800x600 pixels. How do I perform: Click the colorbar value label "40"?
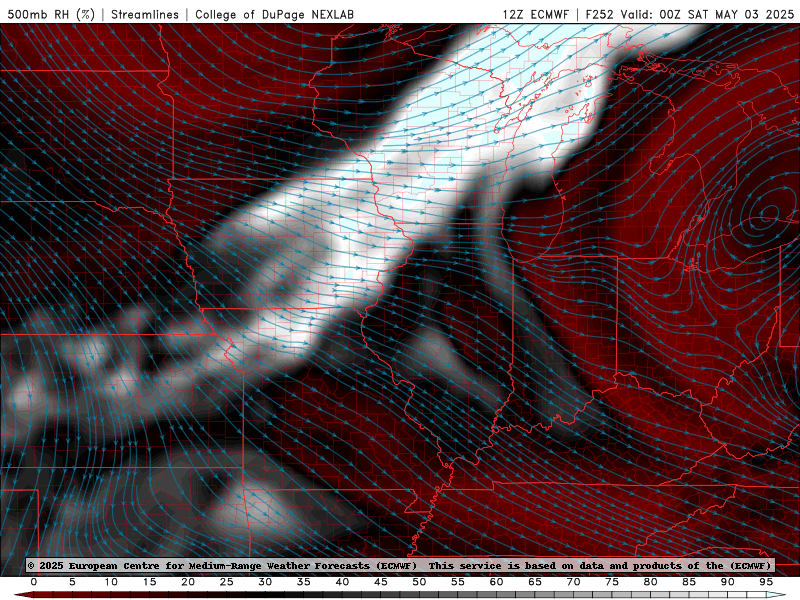342,582
